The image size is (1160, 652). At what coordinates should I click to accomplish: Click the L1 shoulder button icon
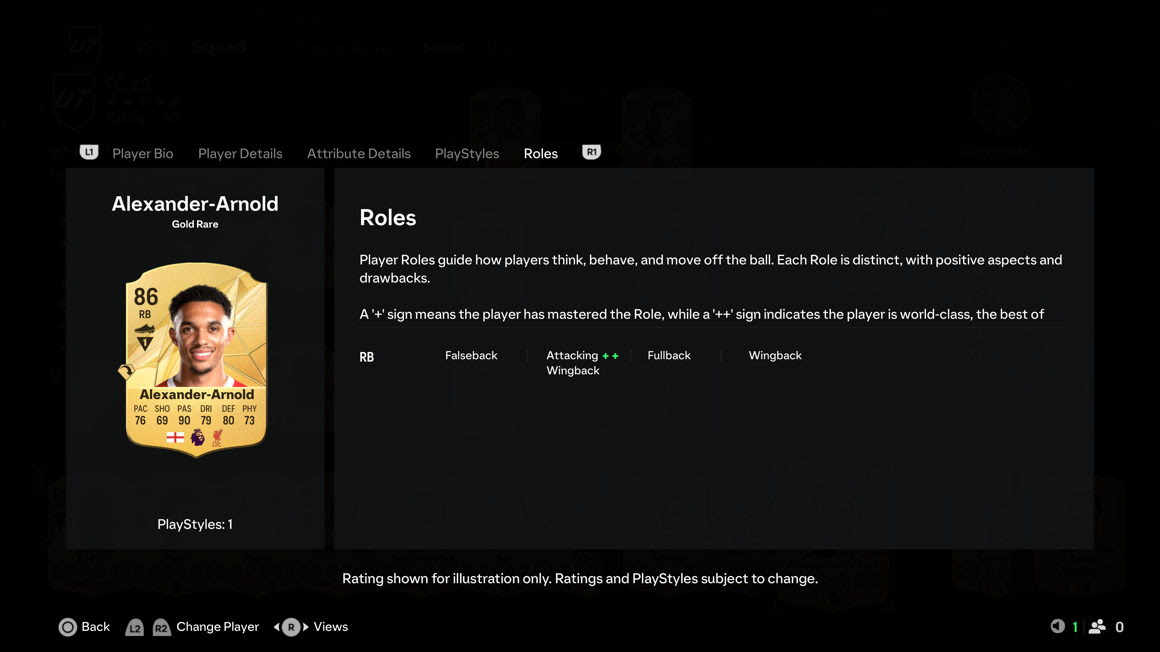(x=89, y=152)
